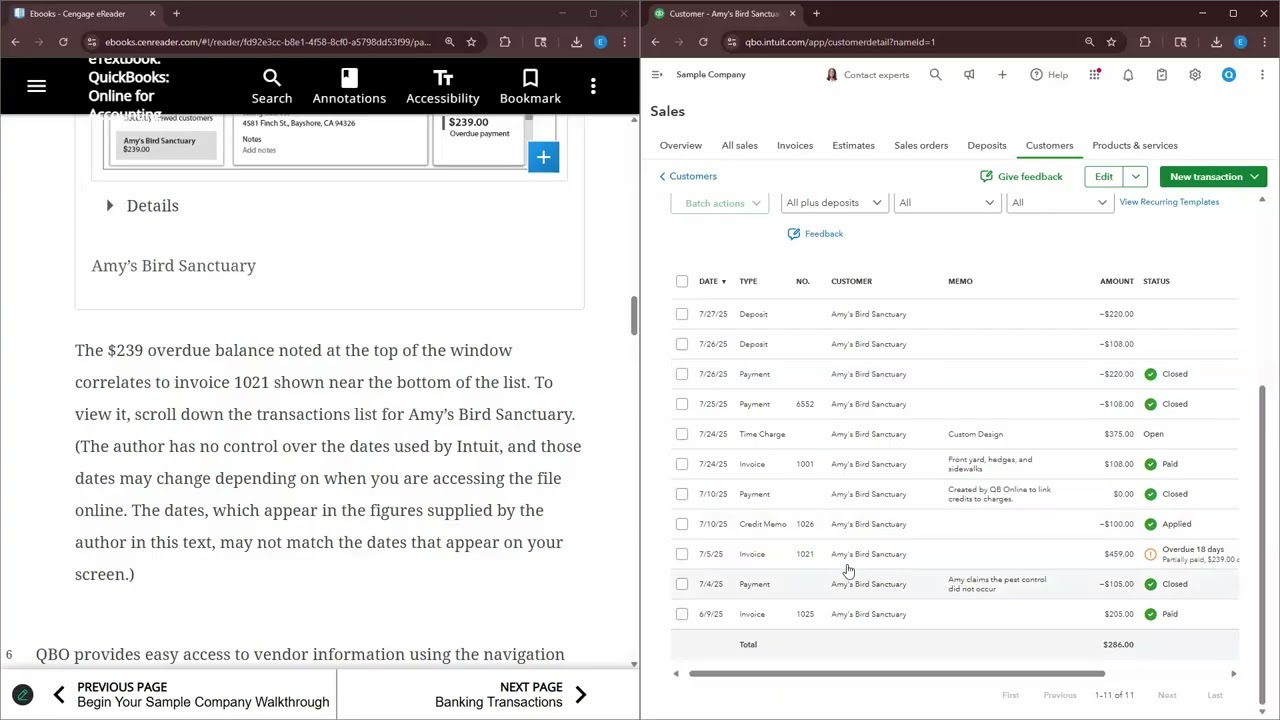Check the 7/26/25 Deposit row checkbox

(682, 344)
